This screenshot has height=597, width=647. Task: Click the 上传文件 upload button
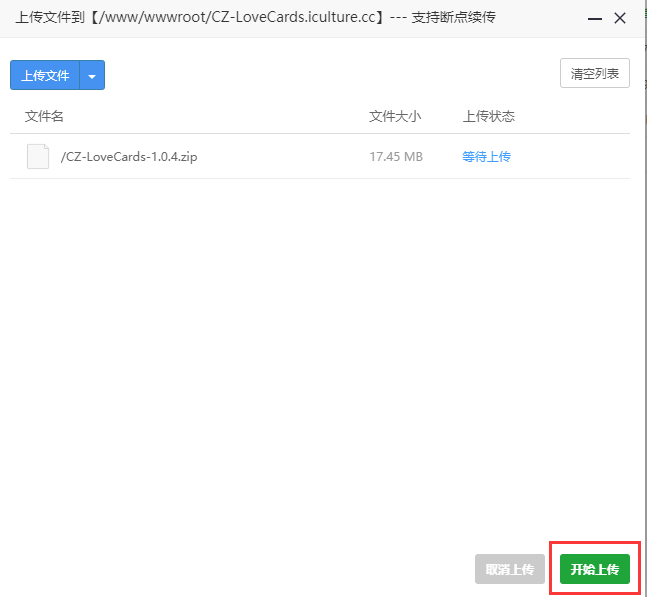pyautogui.click(x=45, y=75)
